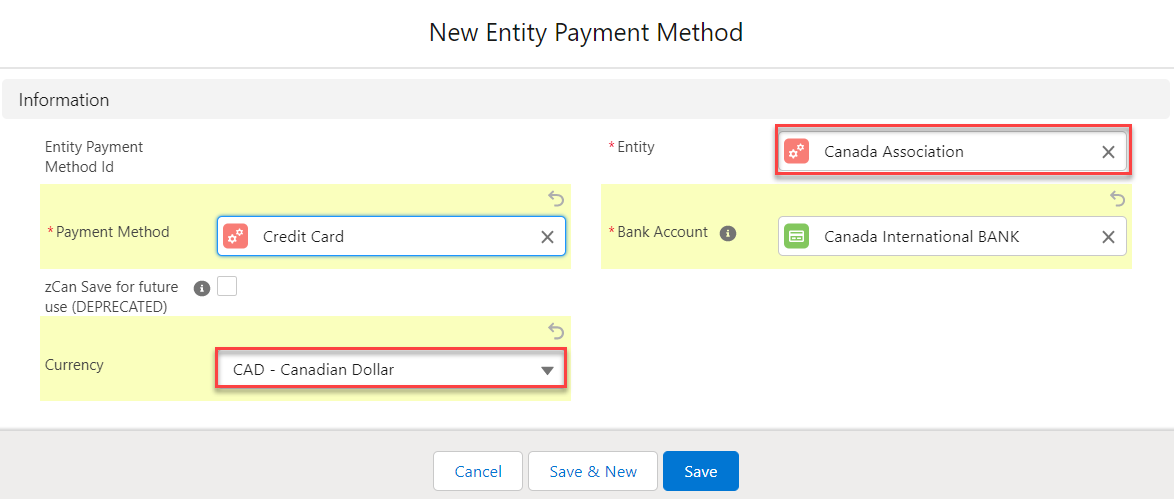
Task: Toggle zCan Save for future use checkbox
Action: click(x=227, y=287)
